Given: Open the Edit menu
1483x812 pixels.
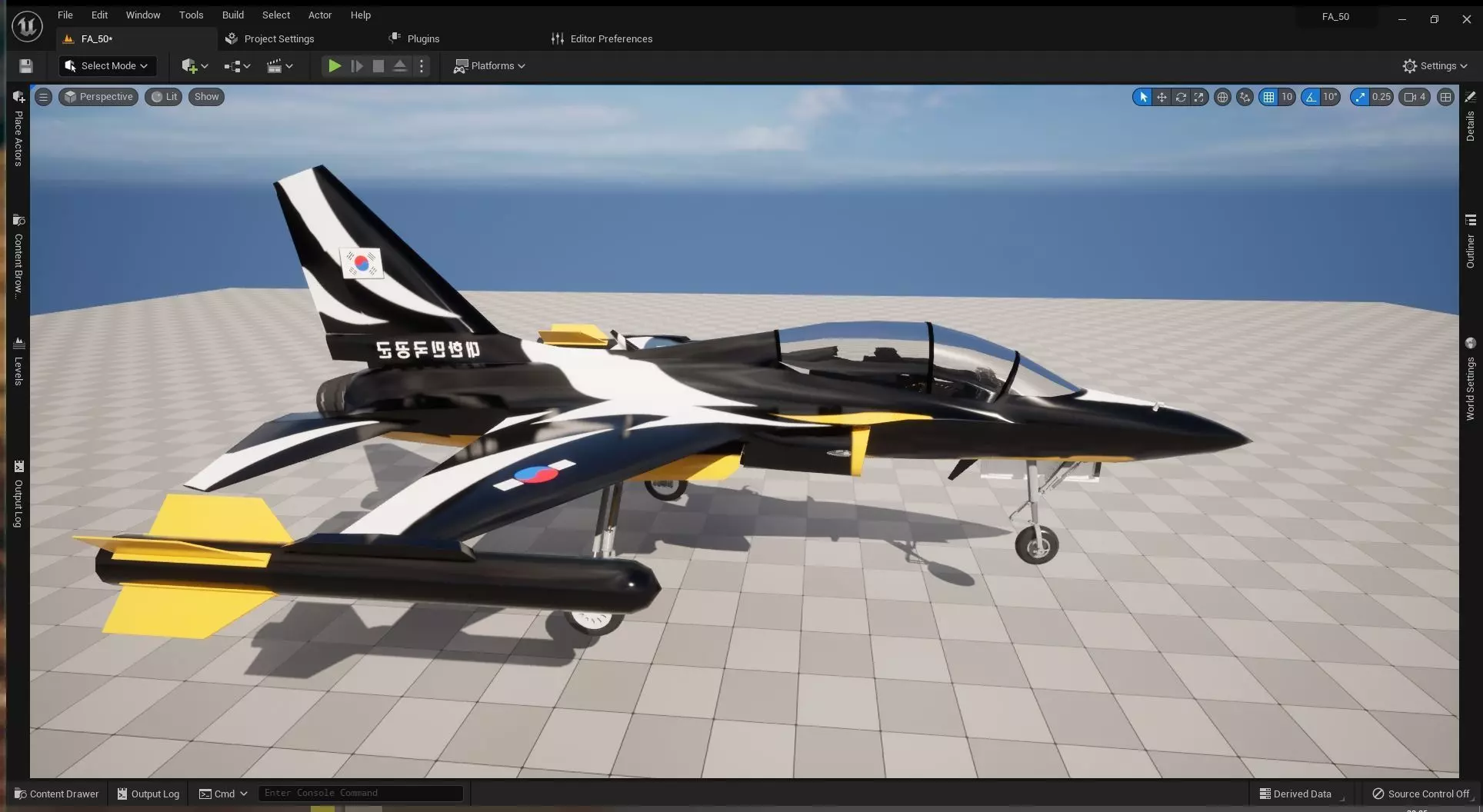Looking at the screenshot, I should pos(99,15).
